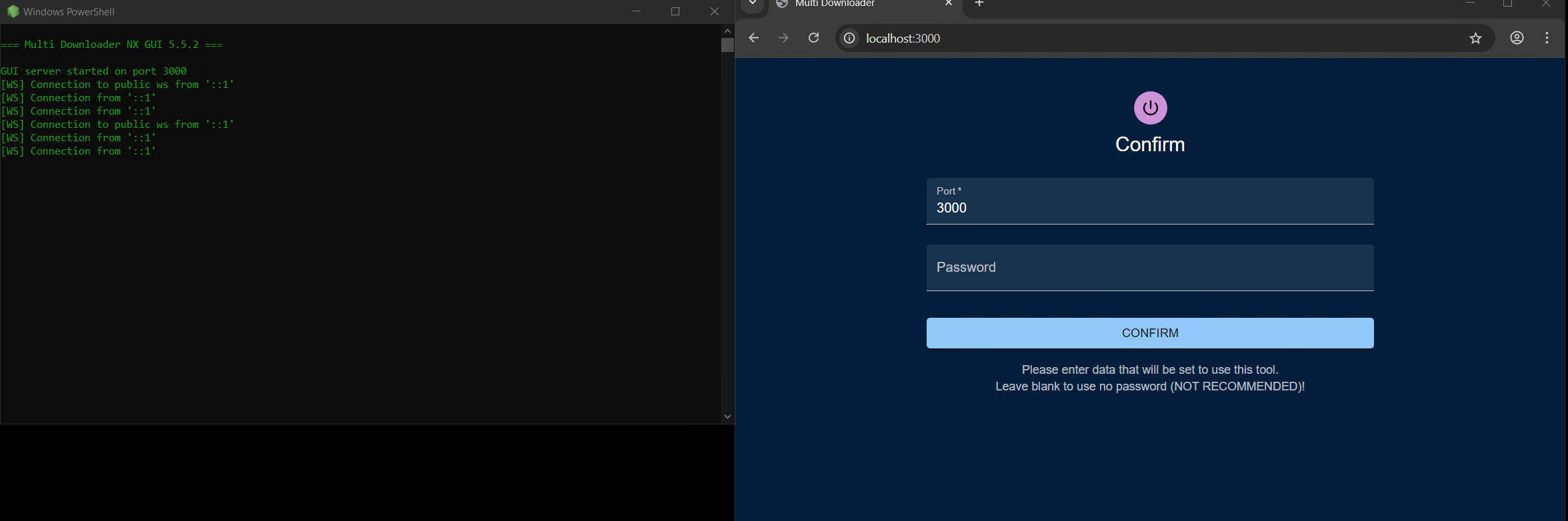The height and width of the screenshot is (521, 1568).
Task: Open a new browser tab
Action: [979, 4]
